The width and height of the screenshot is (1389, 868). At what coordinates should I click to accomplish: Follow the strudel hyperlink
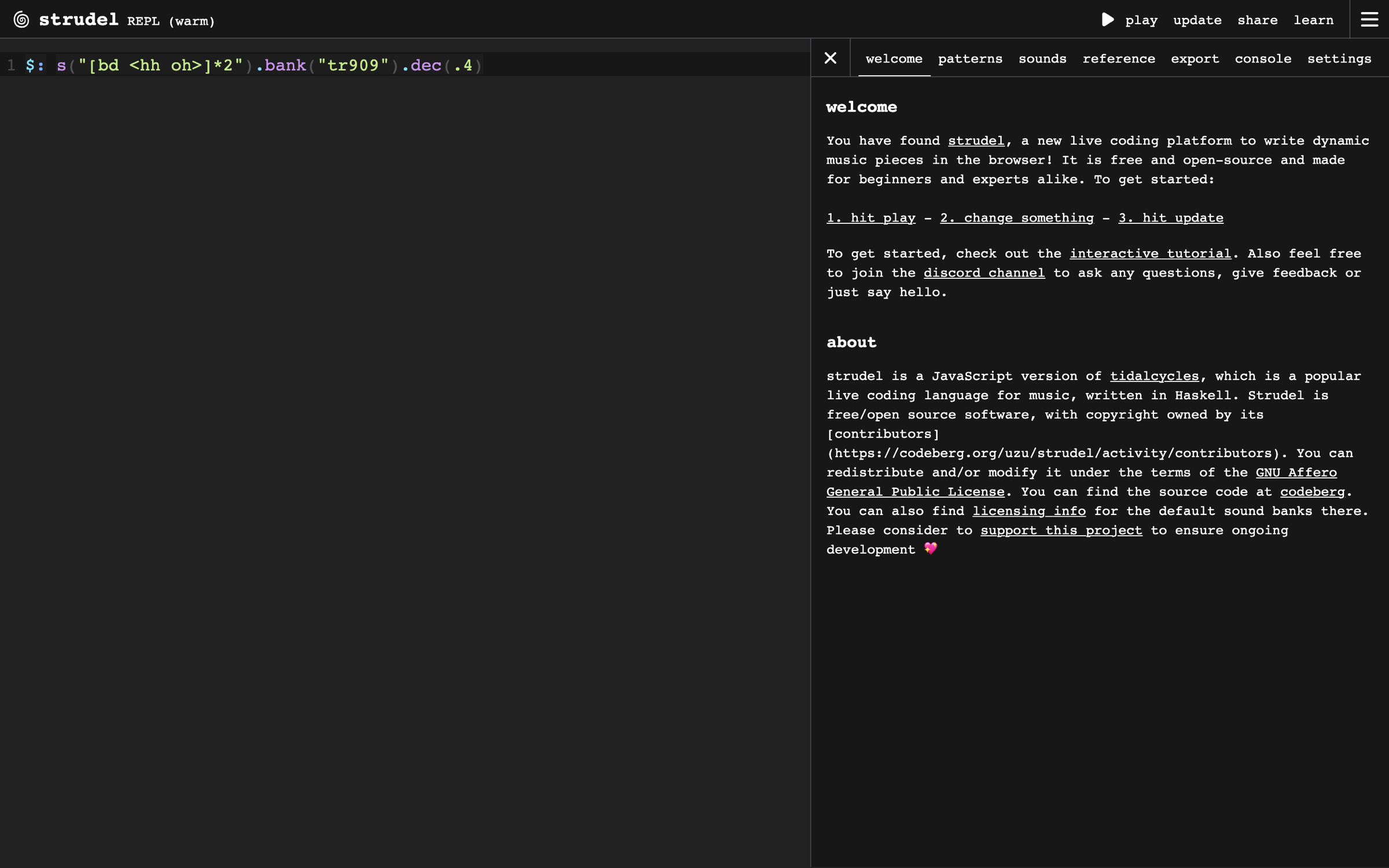tap(976, 141)
